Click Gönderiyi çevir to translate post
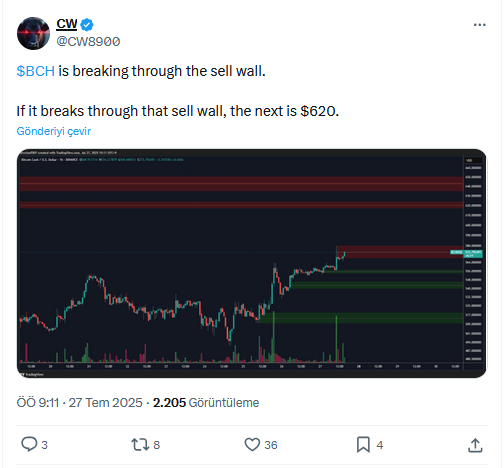Screen dimensions: 504x468 click(54, 131)
